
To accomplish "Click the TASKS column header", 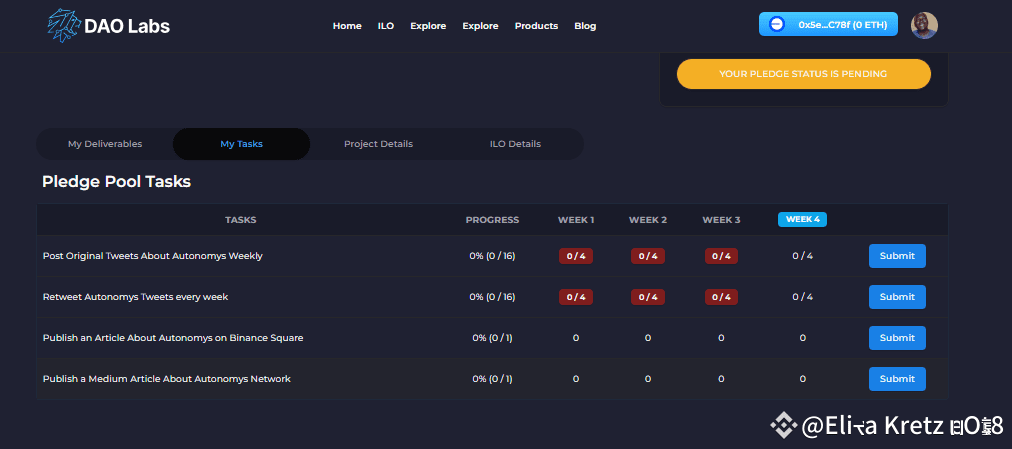I will coord(241,220).
